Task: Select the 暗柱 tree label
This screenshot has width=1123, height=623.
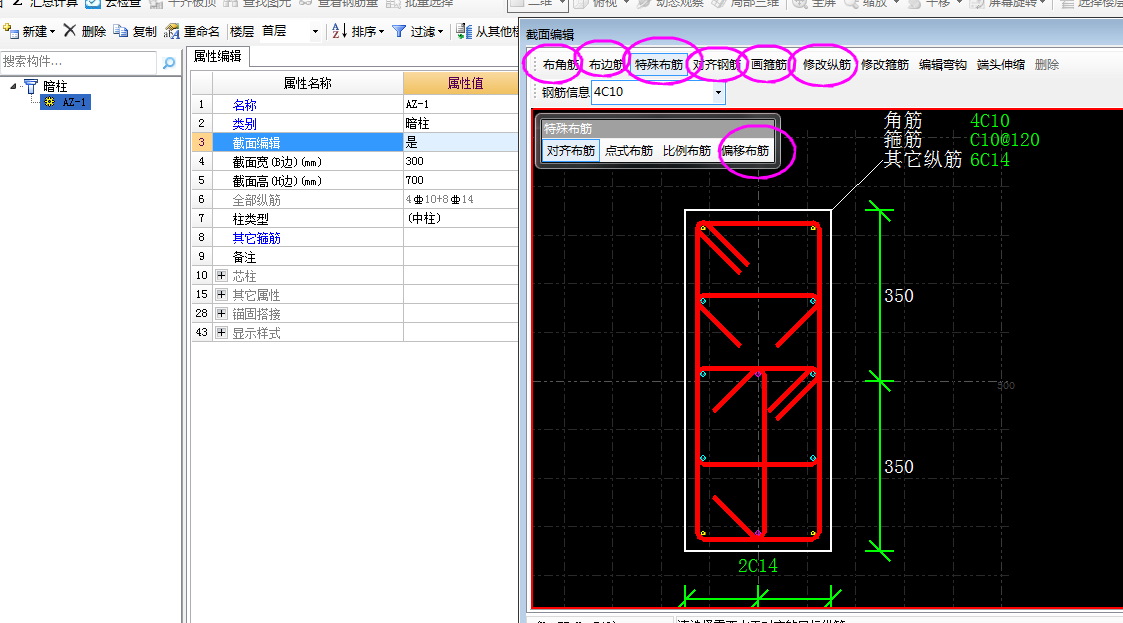Action: pyautogui.click(x=55, y=87)
